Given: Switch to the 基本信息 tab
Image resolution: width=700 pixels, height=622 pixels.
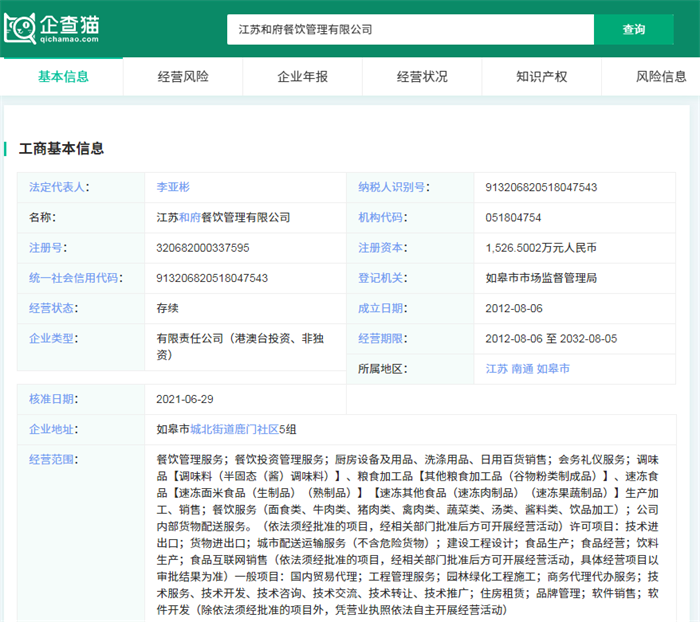Looking at the screenshot, I should tap(63, 76).
